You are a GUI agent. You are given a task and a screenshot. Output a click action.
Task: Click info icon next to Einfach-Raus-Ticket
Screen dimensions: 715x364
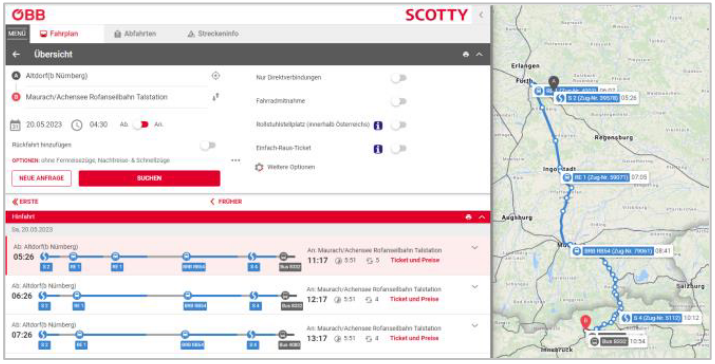378,149
